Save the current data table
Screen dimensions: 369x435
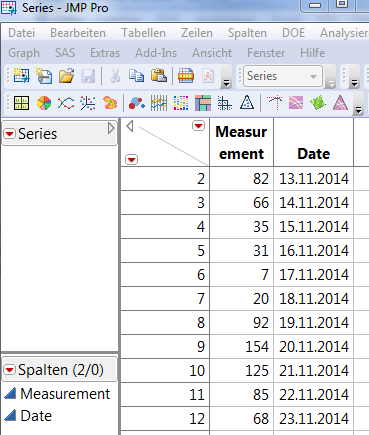[x=88, y=76]
